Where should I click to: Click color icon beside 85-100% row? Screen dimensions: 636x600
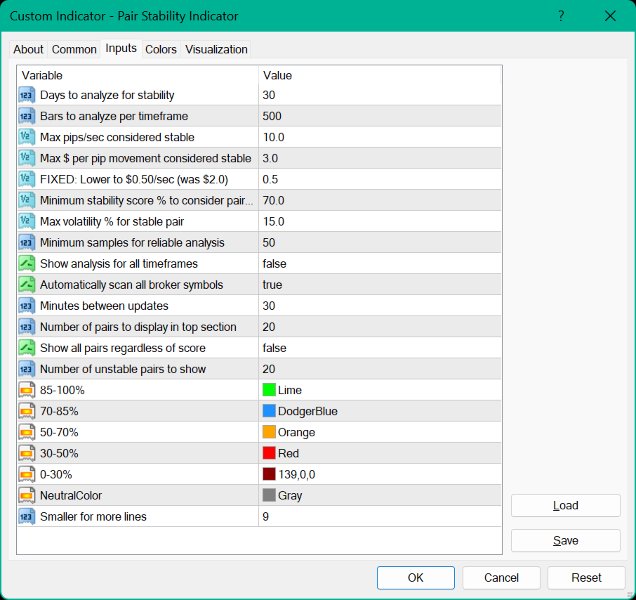pyautogui.click(x=26, y=391)
